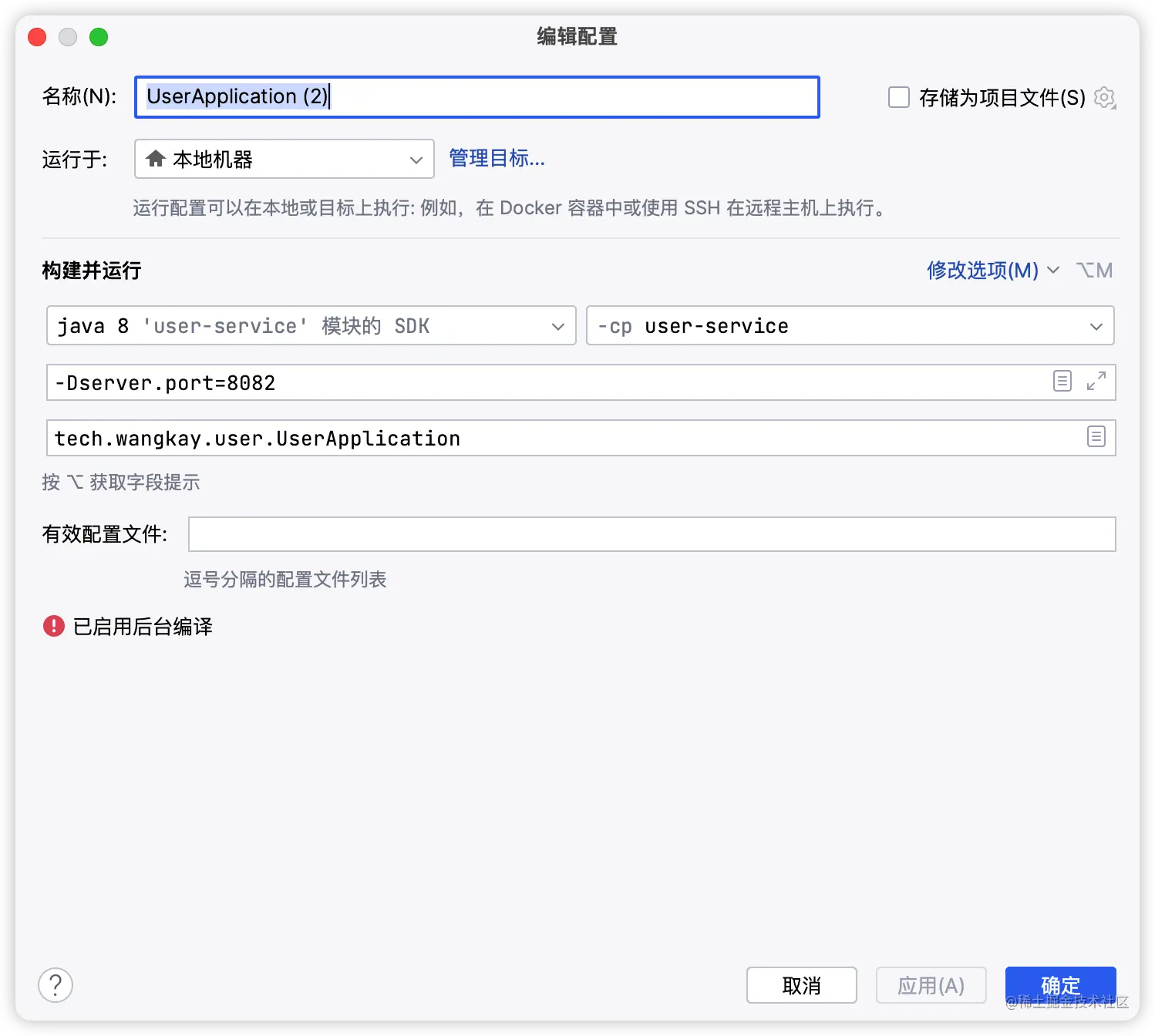
Task: Click the 按 ⌥ 获取字段提示 hint text
Action: click(x=121, y=483)
